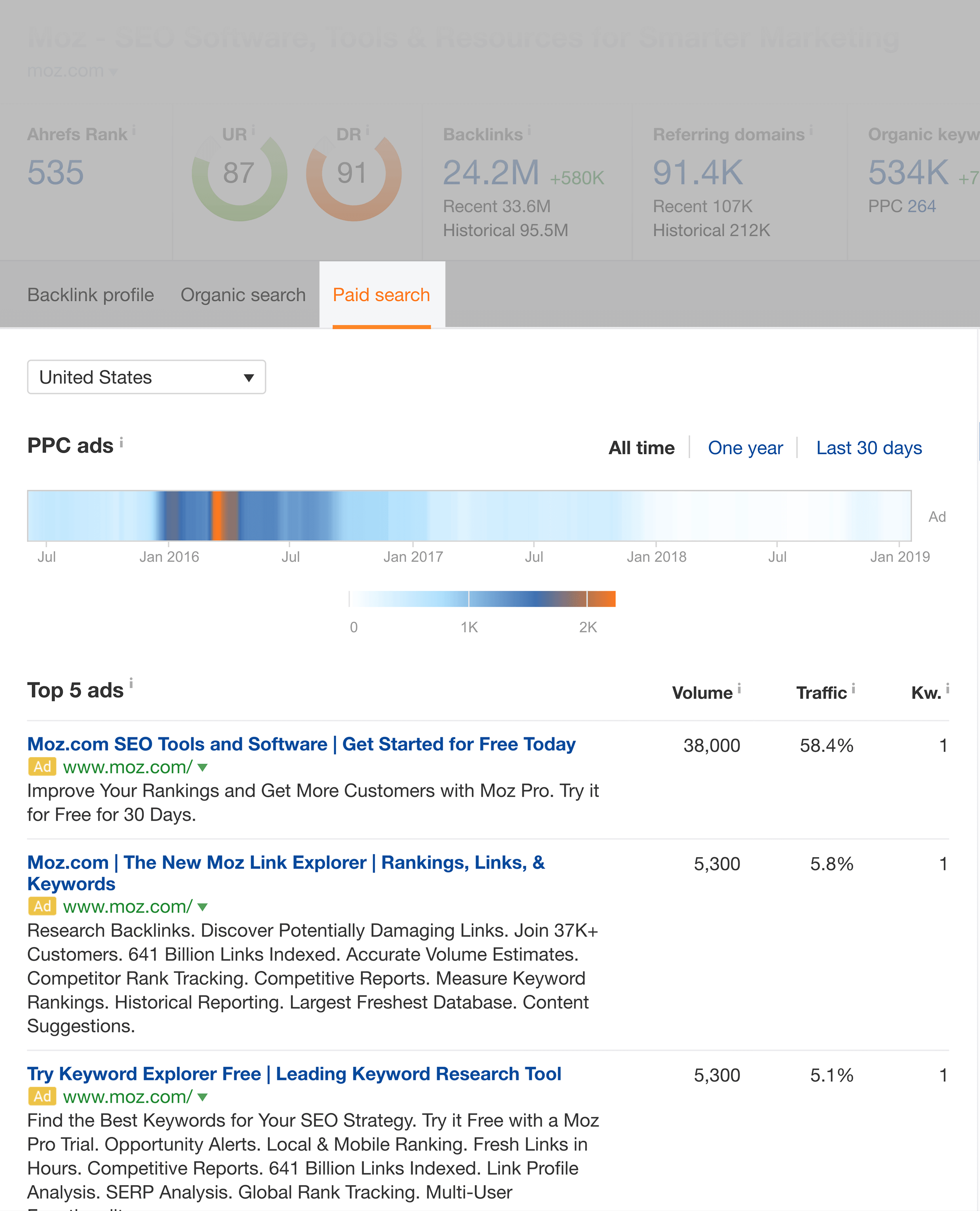This screenshot has width=980, height=1211.
Task: Open the Paid search tab
Action: click(x=382, y=295)
